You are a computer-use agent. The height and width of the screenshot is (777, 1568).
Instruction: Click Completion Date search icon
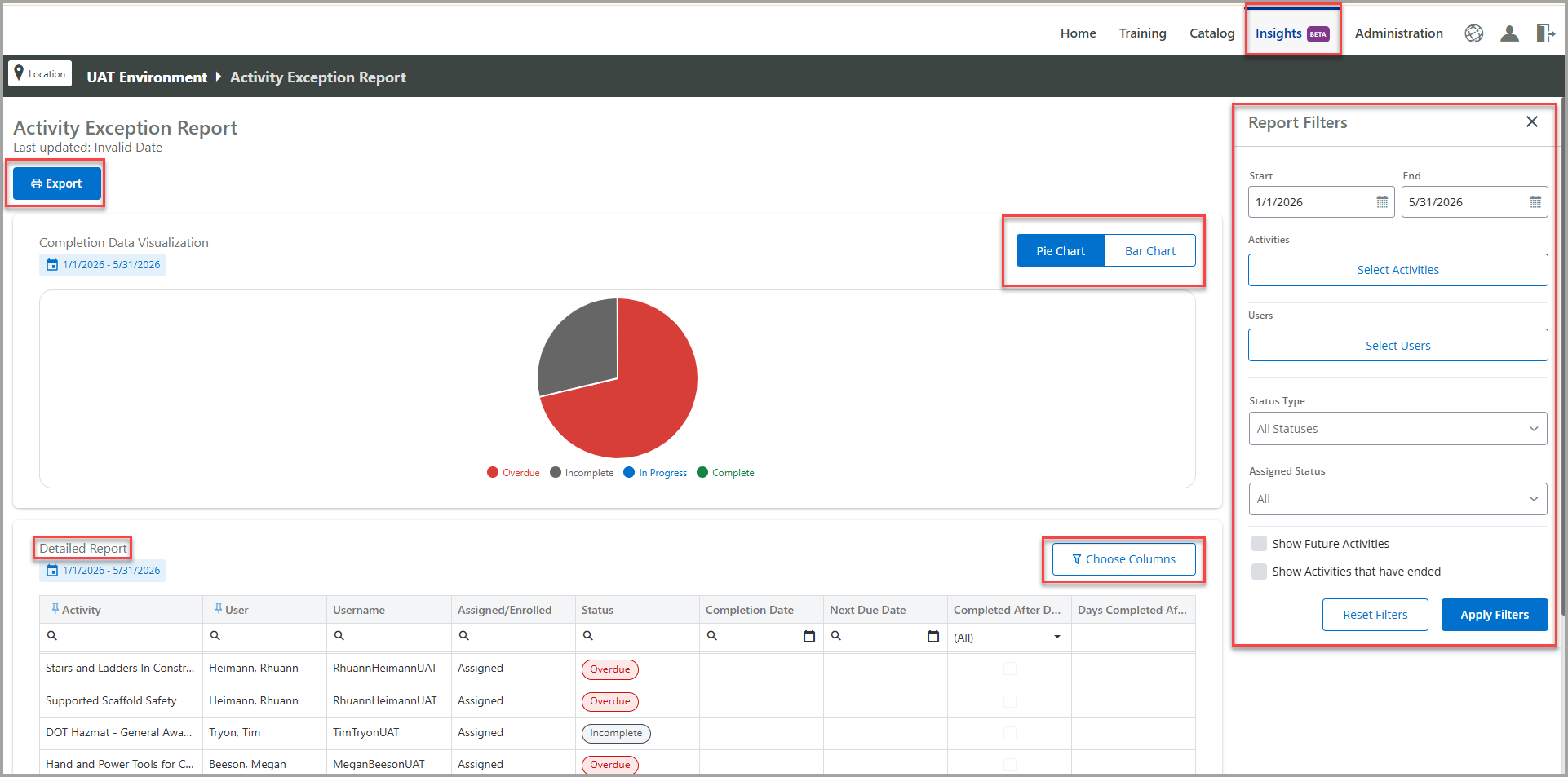coord(711,636)
